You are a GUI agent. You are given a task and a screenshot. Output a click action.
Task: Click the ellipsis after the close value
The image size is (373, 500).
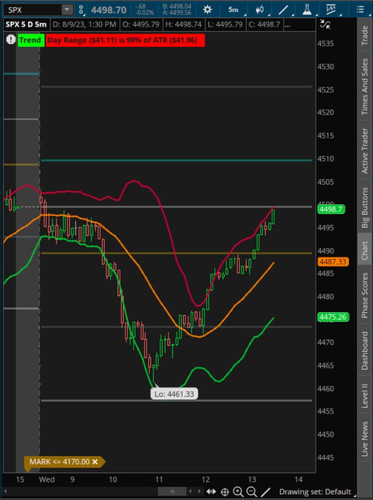(287, 25)
